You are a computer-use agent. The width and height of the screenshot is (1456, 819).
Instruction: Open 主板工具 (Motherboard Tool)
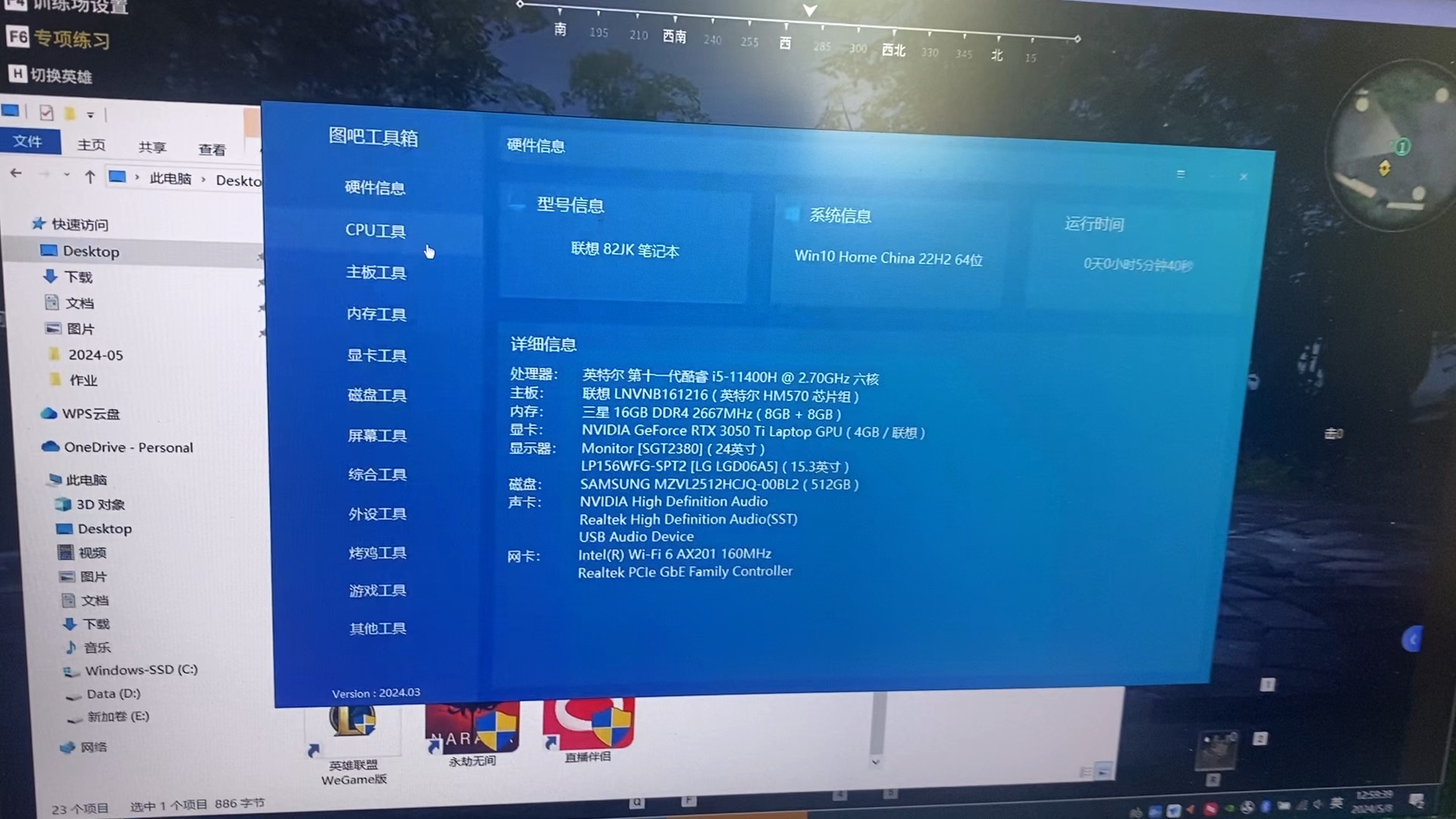click(x=375, y=271)
